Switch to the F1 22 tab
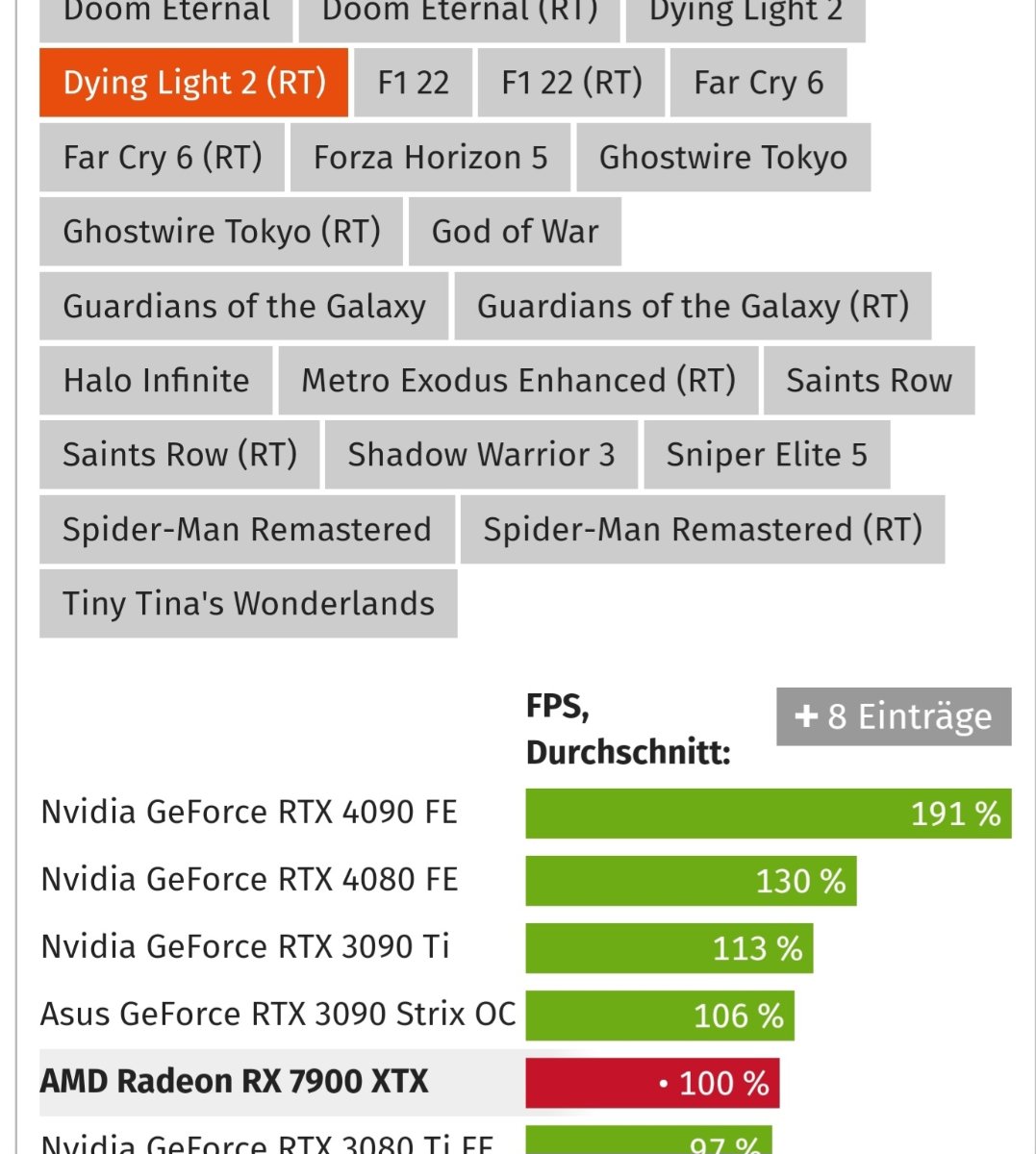The width and height of the screenshot is (1036, 1154). tap(414, 83)
